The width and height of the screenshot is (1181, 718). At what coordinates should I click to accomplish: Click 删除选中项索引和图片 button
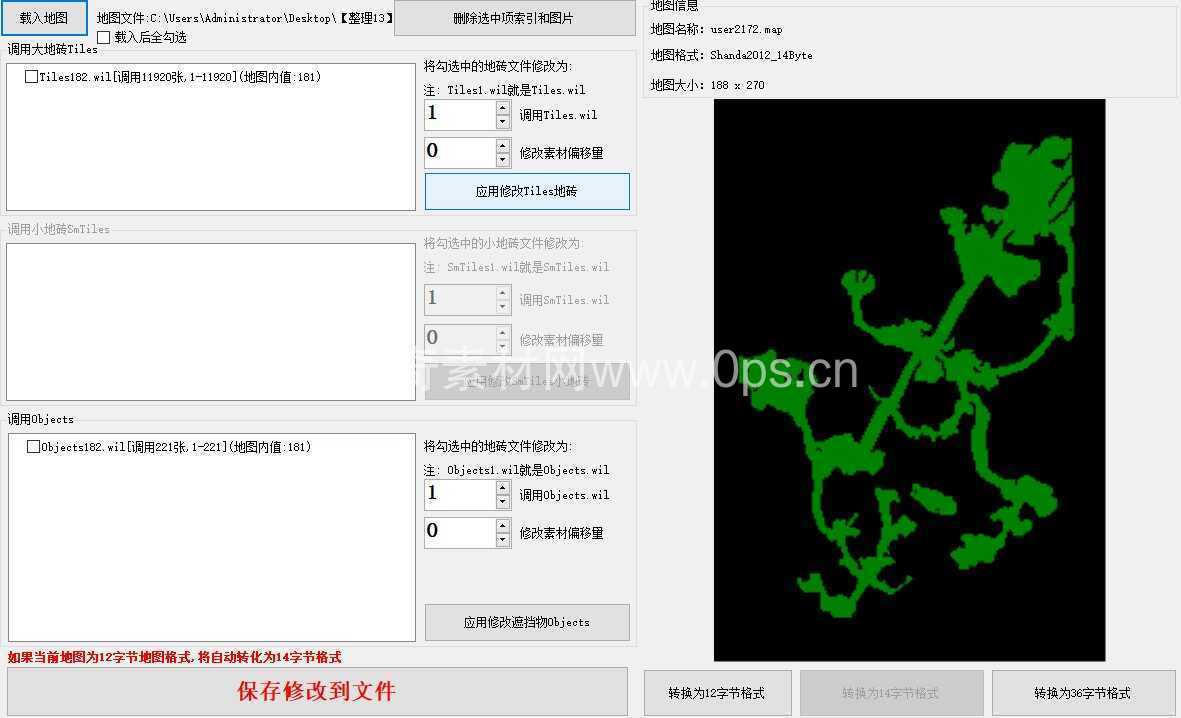click(x=514, y=18)
